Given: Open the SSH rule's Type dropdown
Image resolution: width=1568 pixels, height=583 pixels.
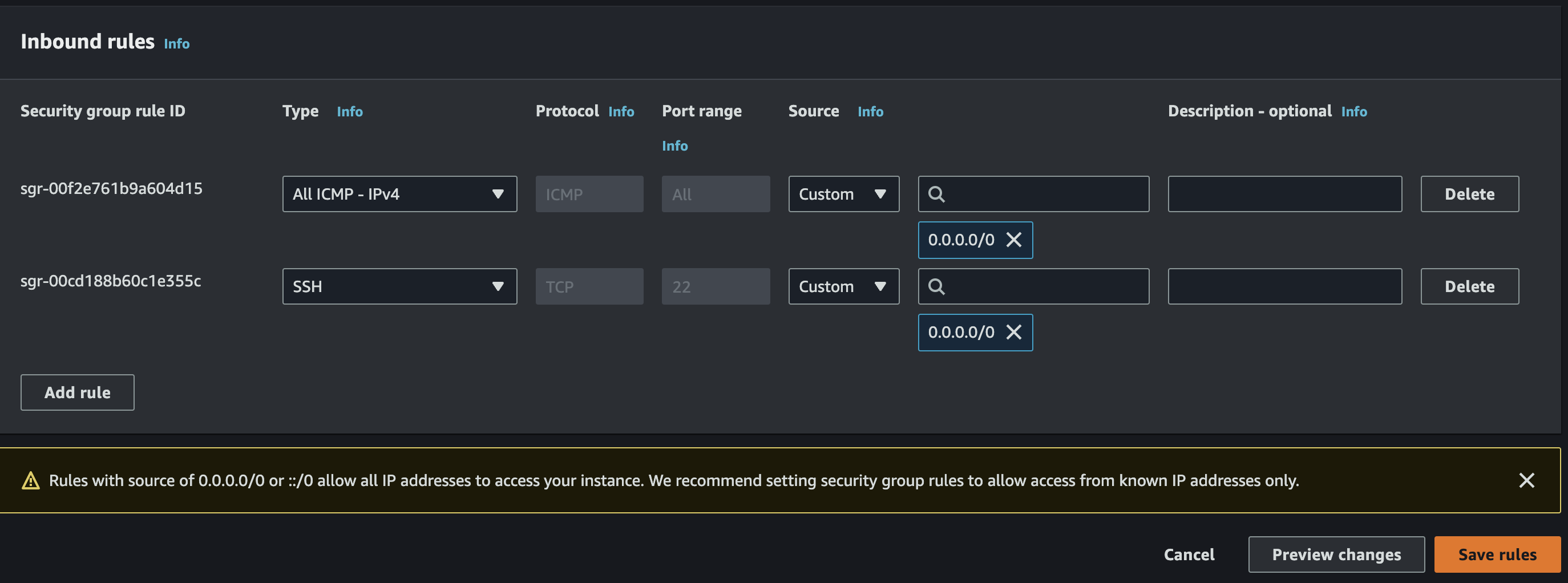Looking at the screenshot, I should pyautogui.click(x=399, y=286).
